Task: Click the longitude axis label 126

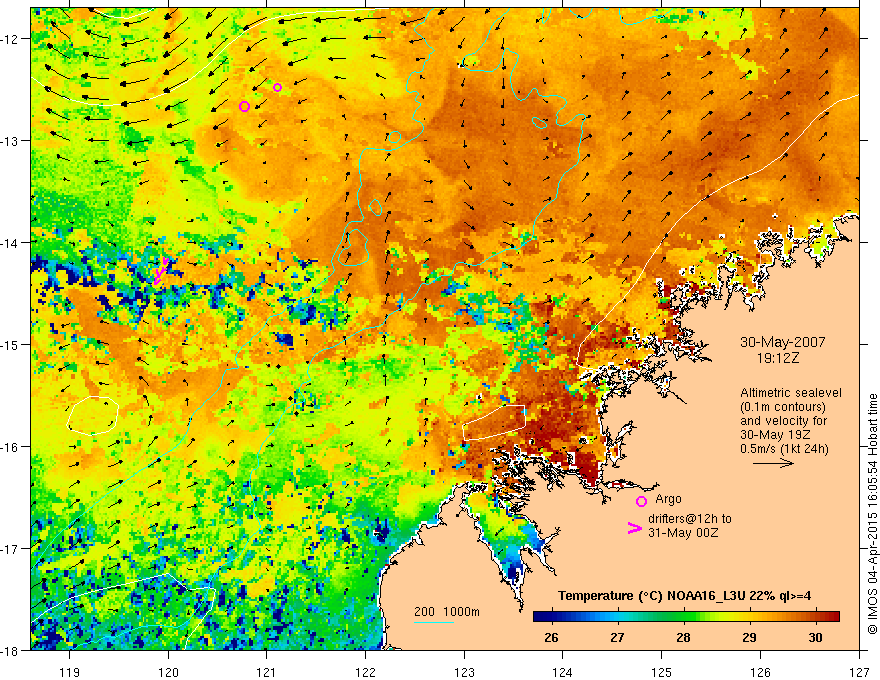Action: pyautogui.click(x=760, y=672)
